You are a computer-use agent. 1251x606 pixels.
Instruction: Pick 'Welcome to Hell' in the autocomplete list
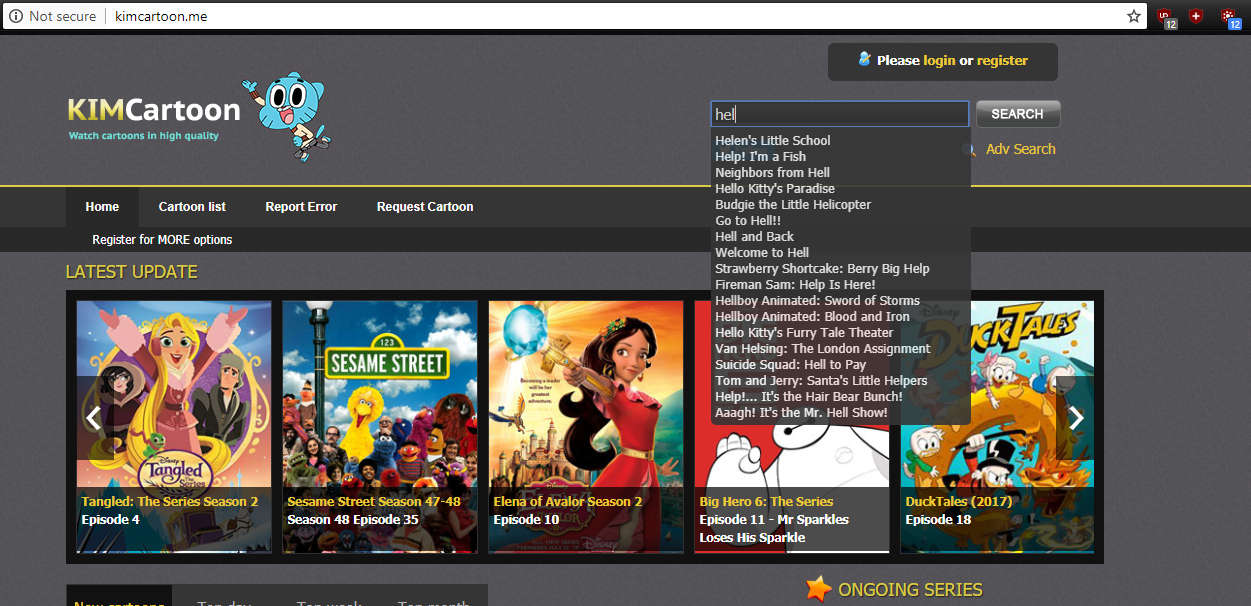pyautogui.click(x=762, y=252)
